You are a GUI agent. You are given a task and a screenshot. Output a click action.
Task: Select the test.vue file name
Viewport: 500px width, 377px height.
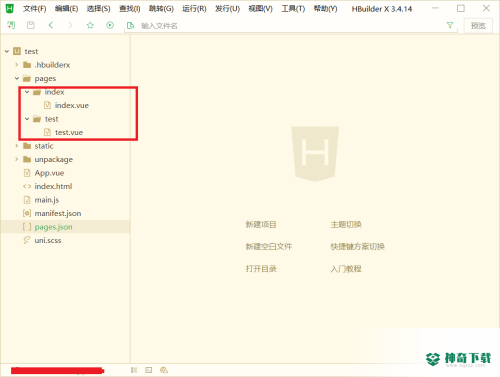click(x=69, y=132)
